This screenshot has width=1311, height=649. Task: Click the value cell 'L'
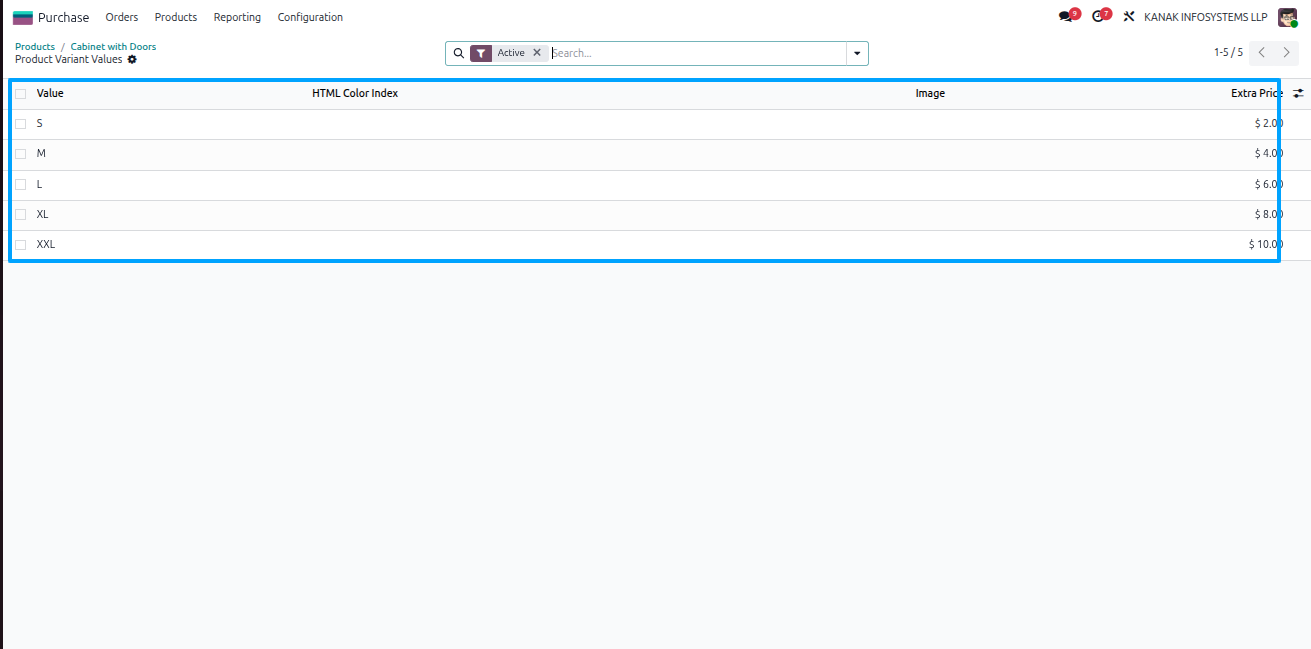pyautogui.click(x=39, y=184)
